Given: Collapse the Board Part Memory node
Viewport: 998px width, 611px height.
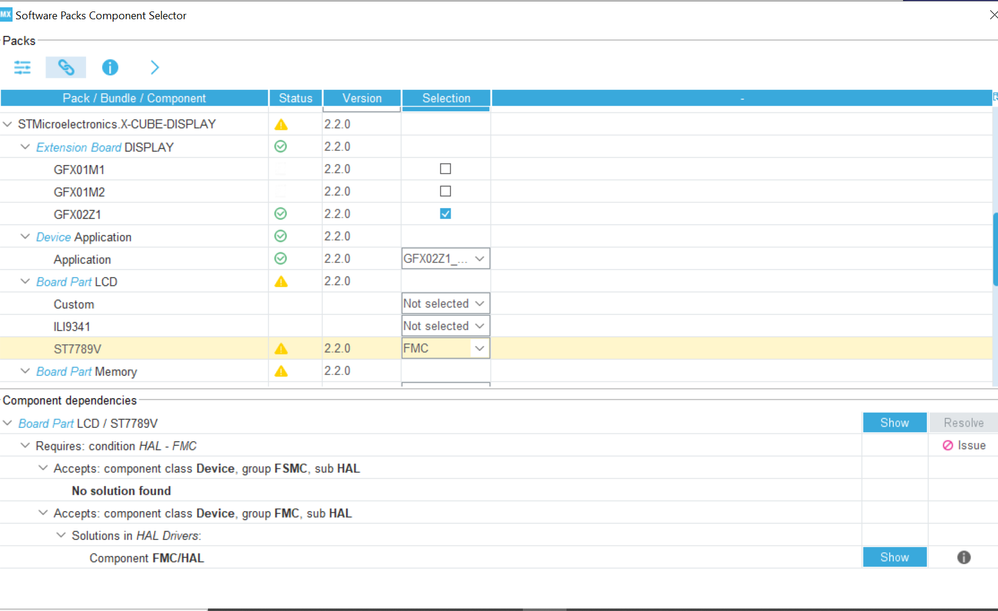Looking at the screenshot, I should click(x=25, y=371).
